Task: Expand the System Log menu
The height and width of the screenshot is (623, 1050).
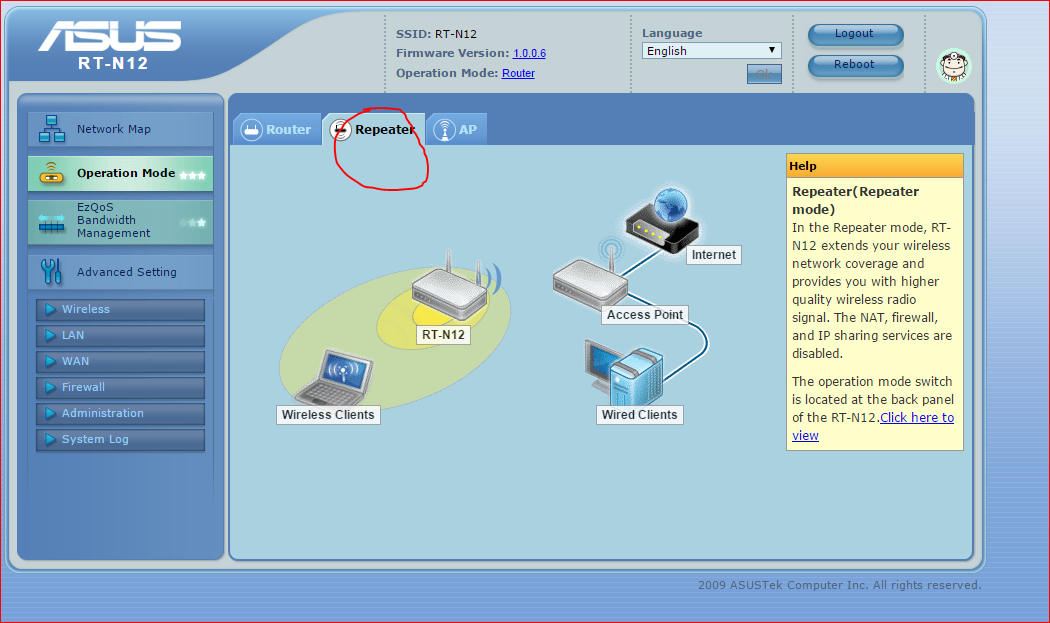Action: [121, 440]
